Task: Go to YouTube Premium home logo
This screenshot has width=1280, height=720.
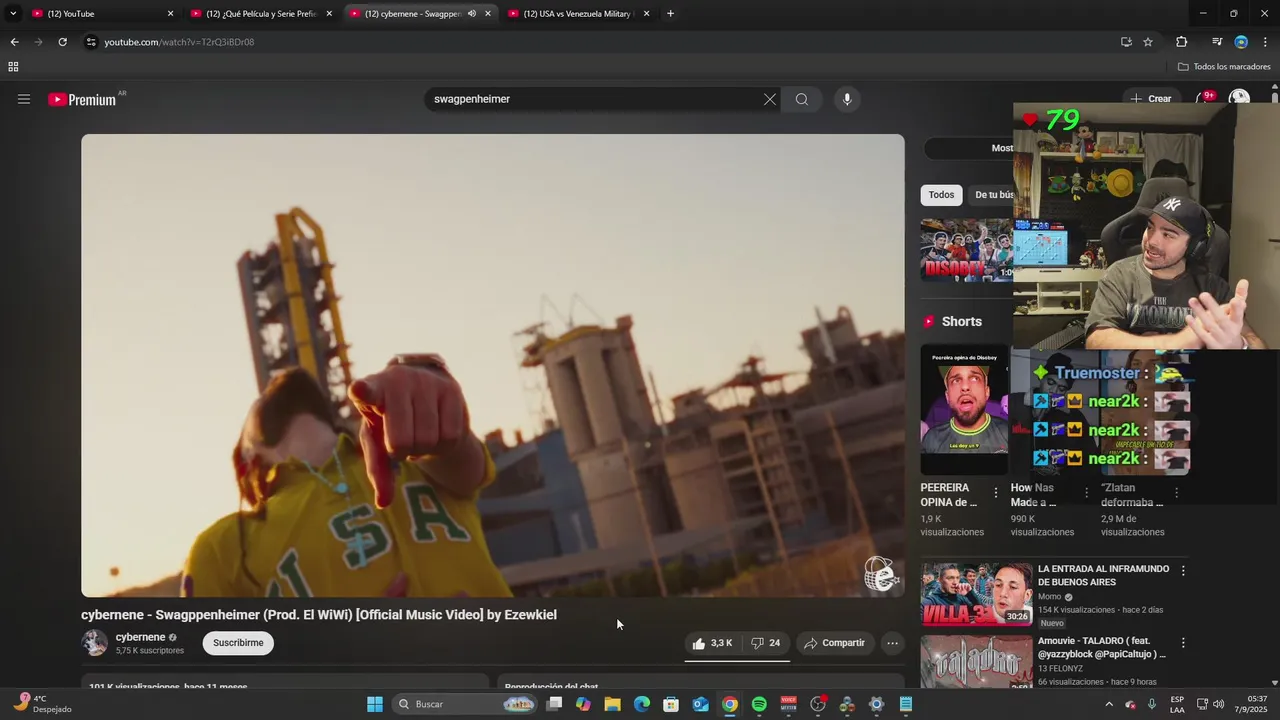Action: tap(82, 99)
